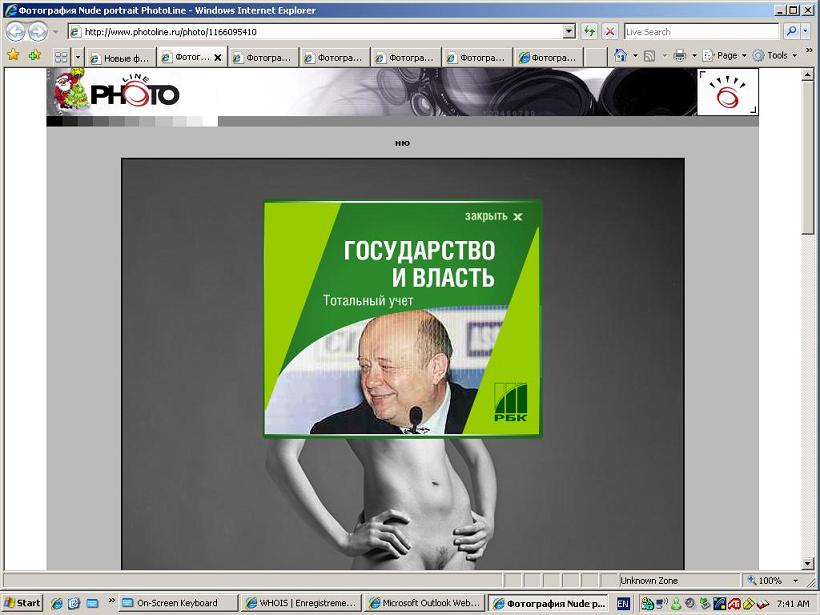
Task: Open the Page menu dropdown
Action: (726, 56)
